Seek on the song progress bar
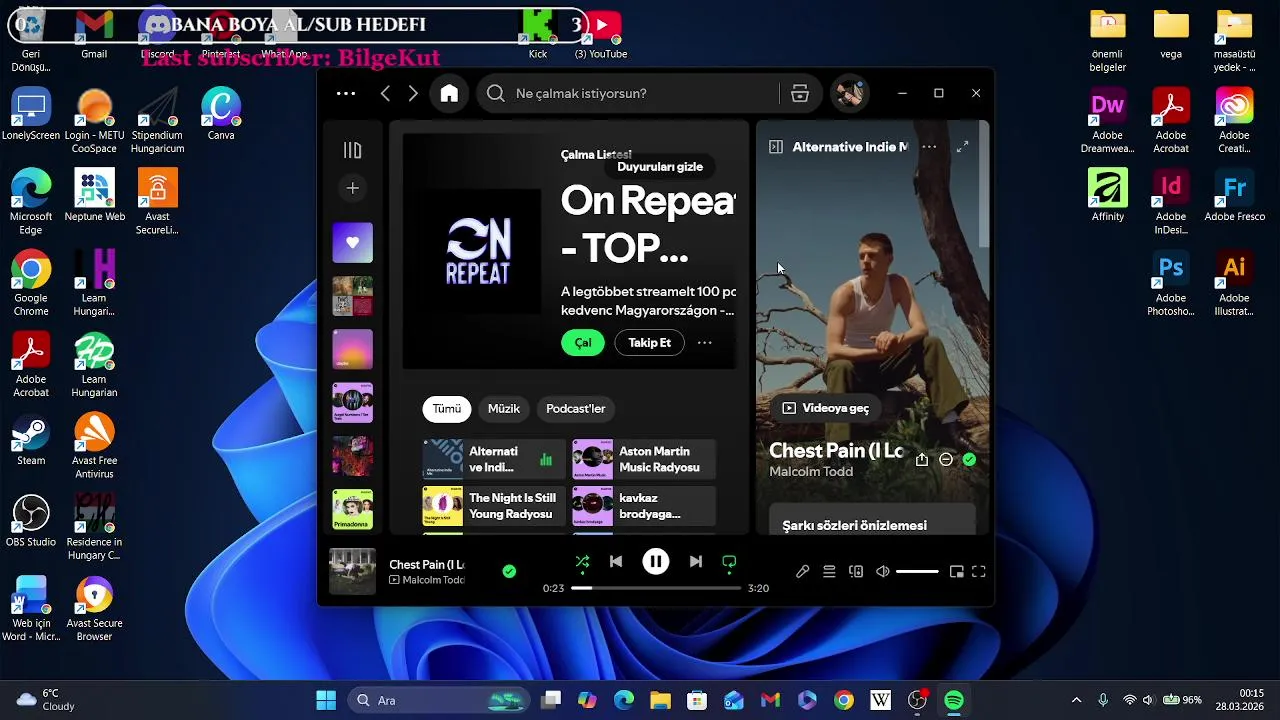Image resolution: width=1280 pixels, height=720 pixels. tap(656, 588)
